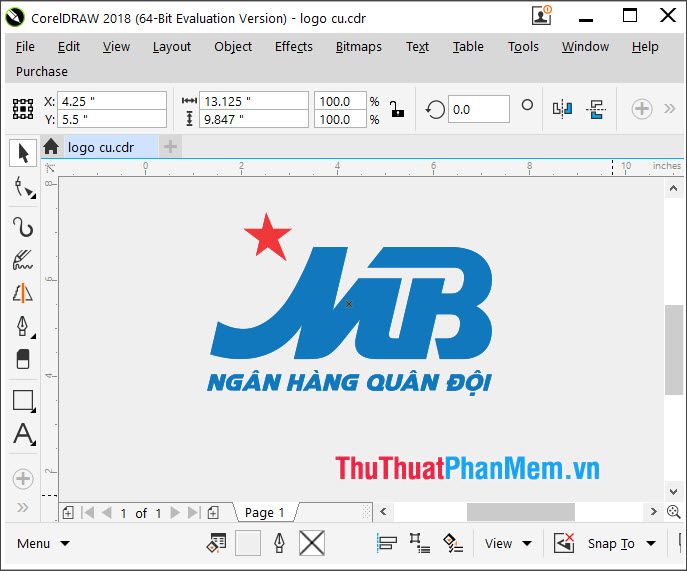Select the Page 1 tab

coord(265,512)
